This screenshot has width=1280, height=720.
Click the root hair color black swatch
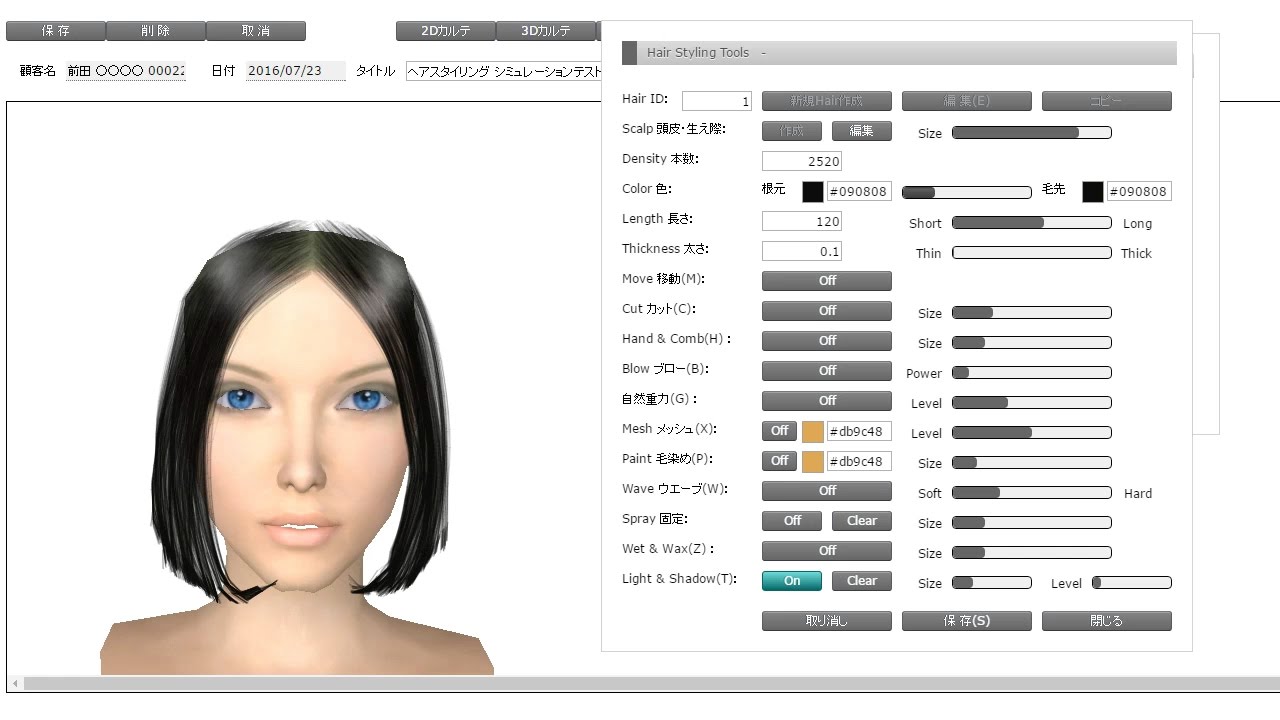pos(812,191)
